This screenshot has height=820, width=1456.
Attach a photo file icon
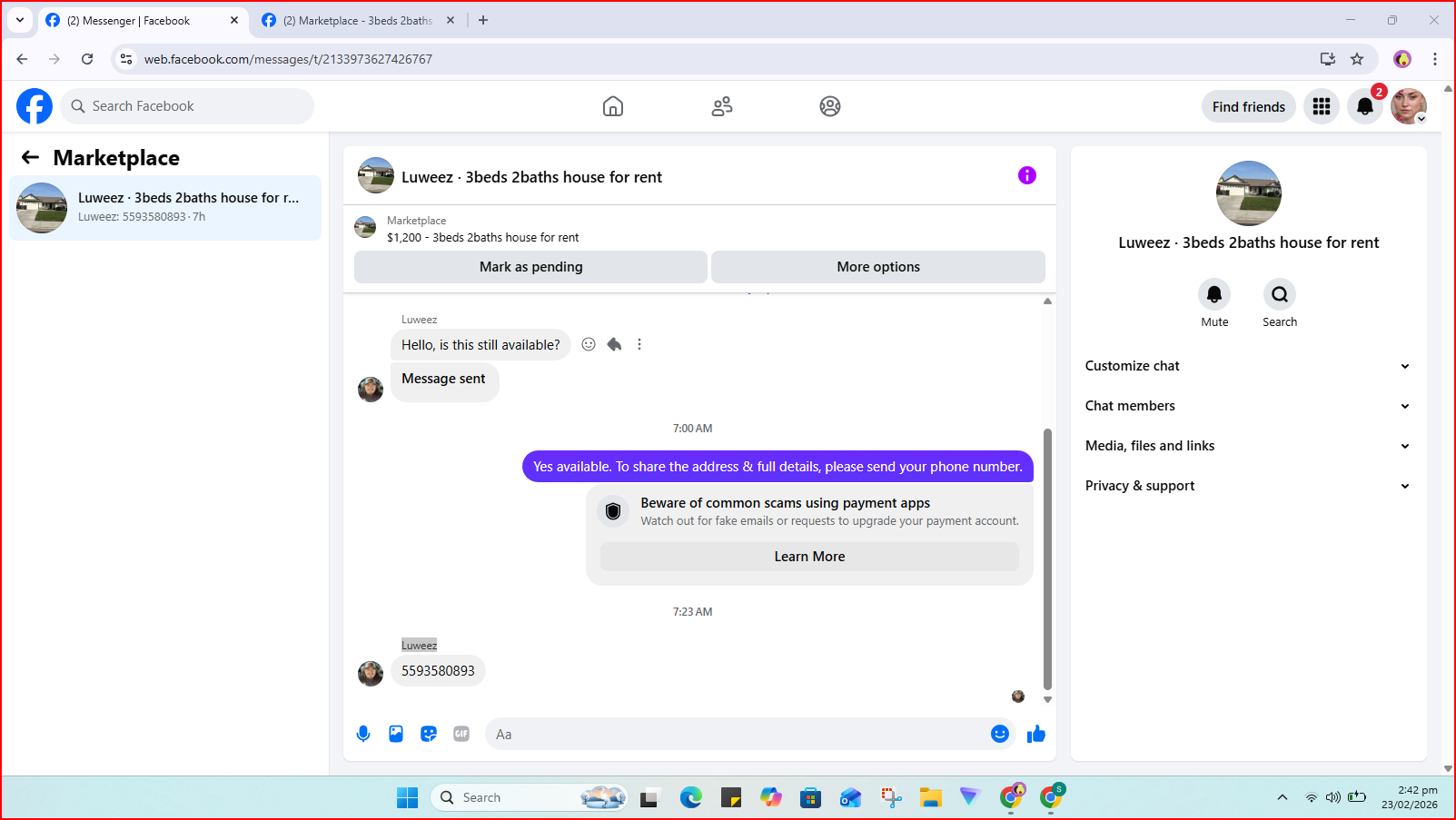click(396, 734)
